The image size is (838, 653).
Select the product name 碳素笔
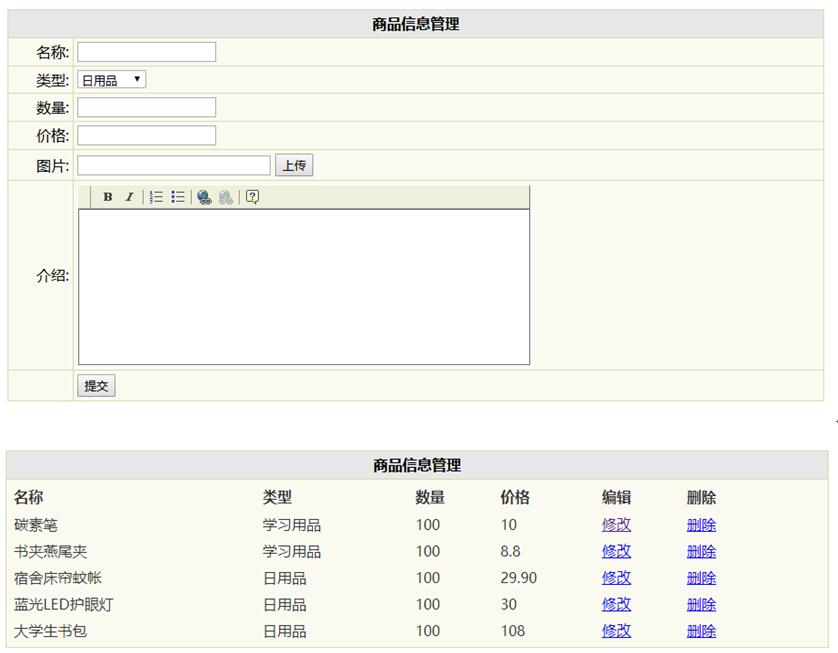(x=36, y=525)
